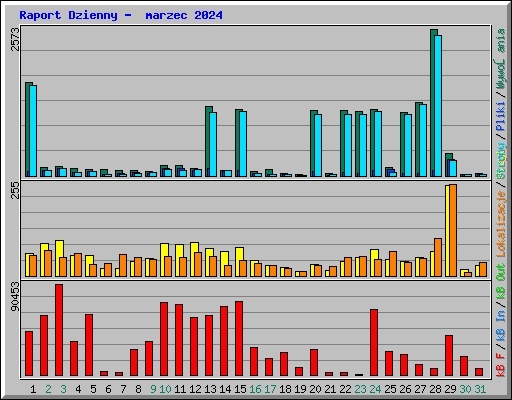This screenshot has height=400, width=512.
Task: Click day label 21 on the axis
Action: tap(330, 389)
